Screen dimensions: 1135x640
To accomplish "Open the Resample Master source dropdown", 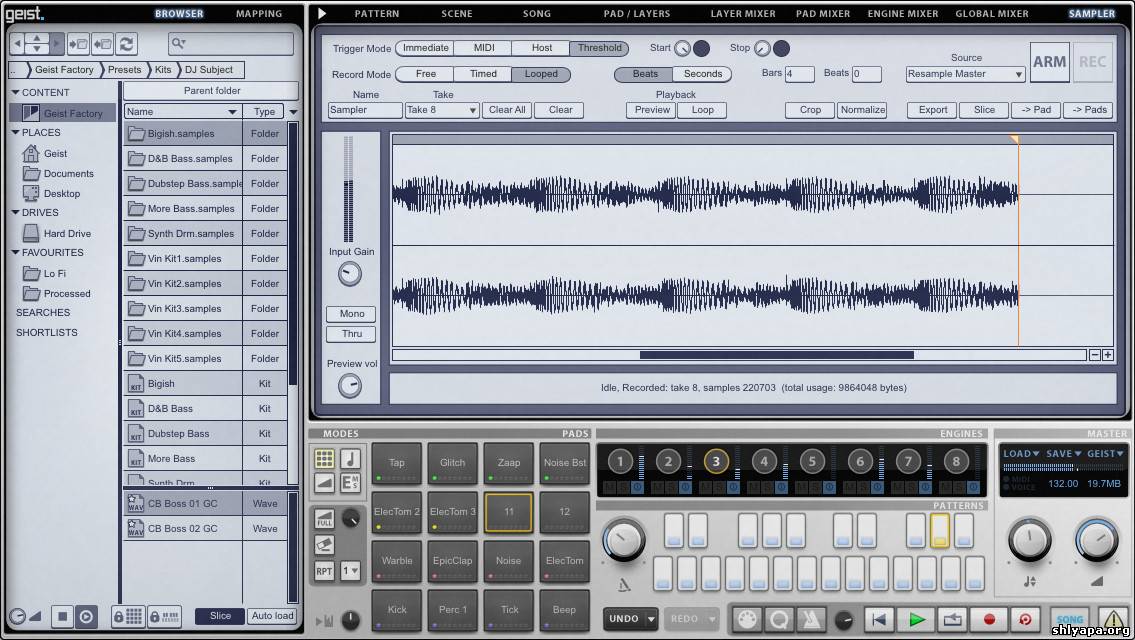I will [x=965, y=74].
